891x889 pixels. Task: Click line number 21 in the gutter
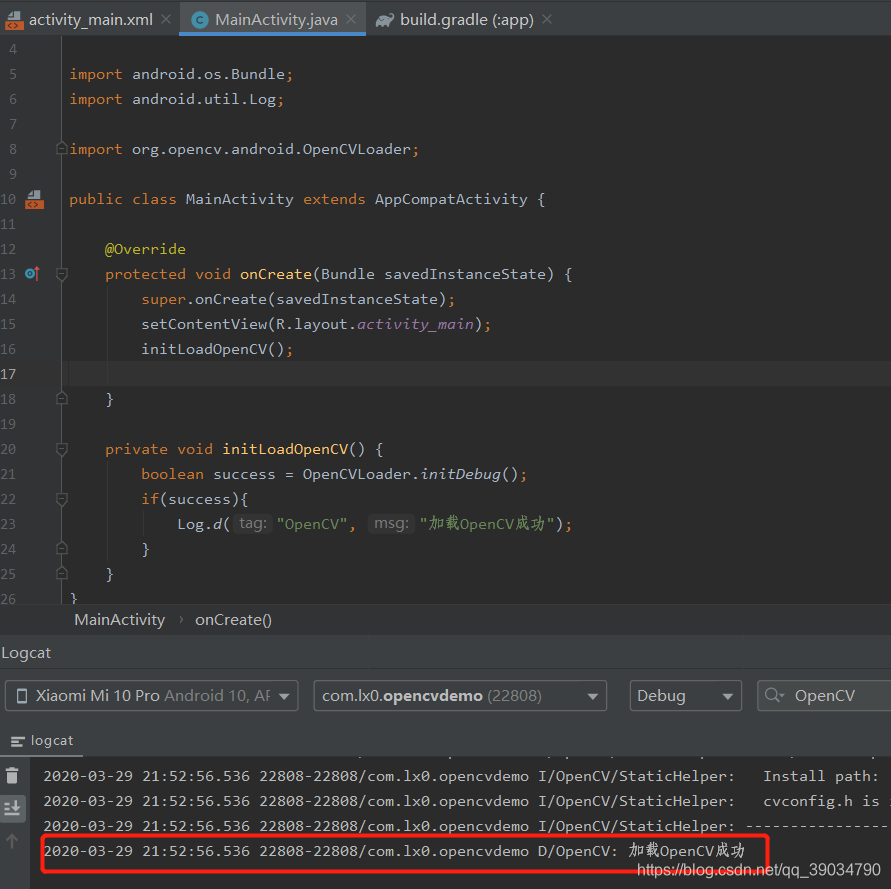coord(9,475)
